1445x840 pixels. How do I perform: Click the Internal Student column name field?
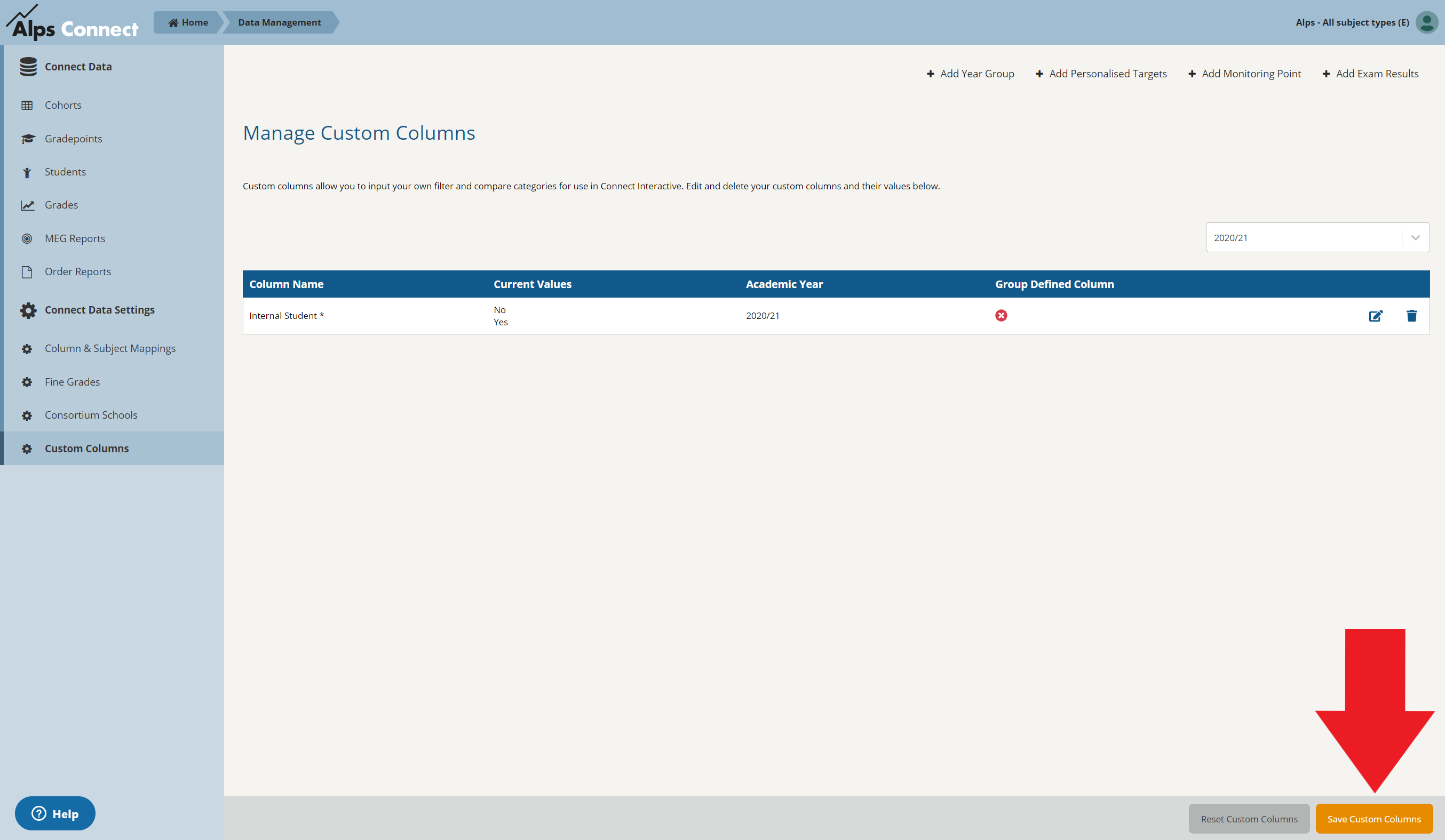click(x=287, y=315)
